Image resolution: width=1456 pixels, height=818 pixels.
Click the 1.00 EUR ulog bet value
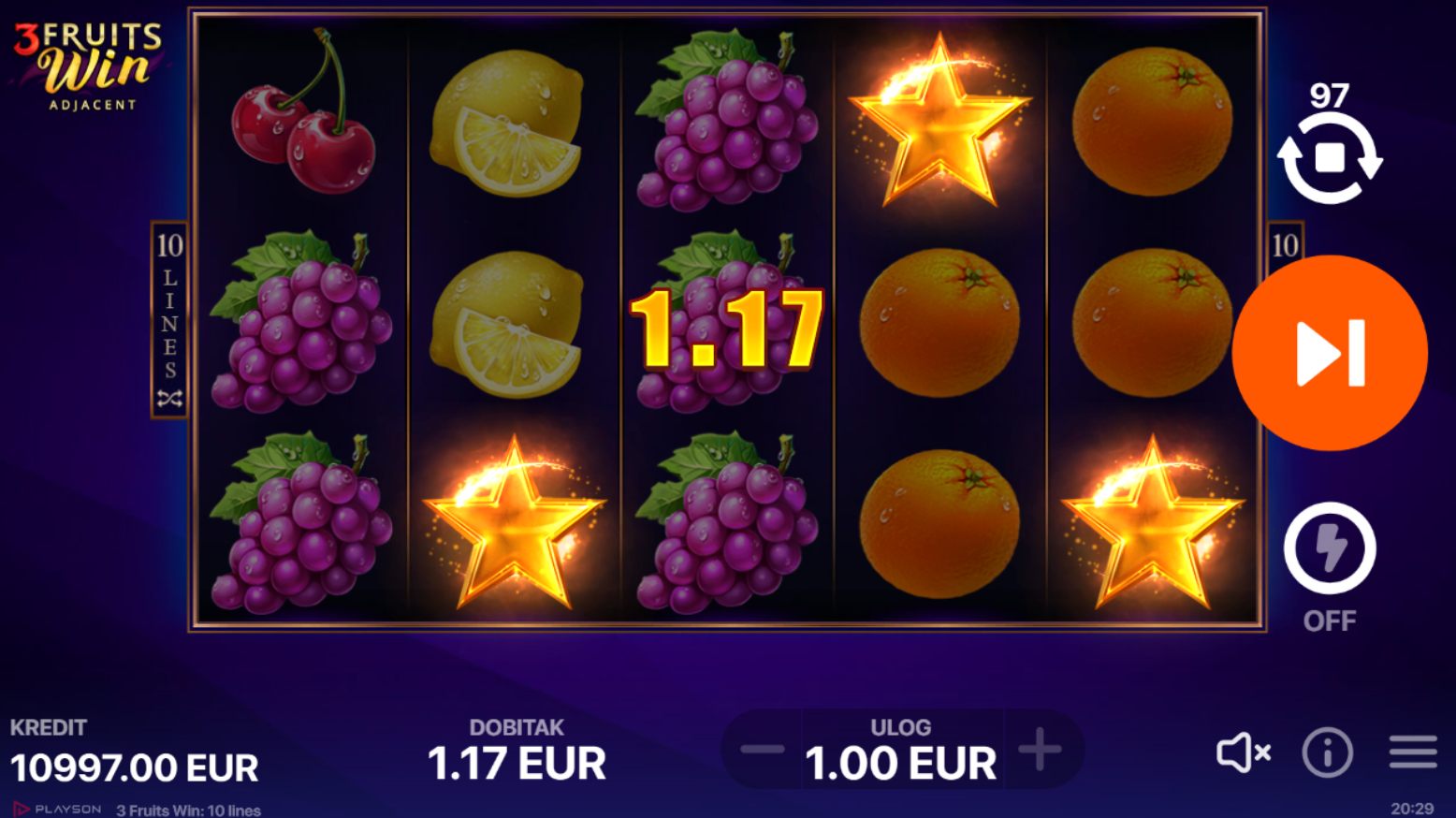(900, 764)
